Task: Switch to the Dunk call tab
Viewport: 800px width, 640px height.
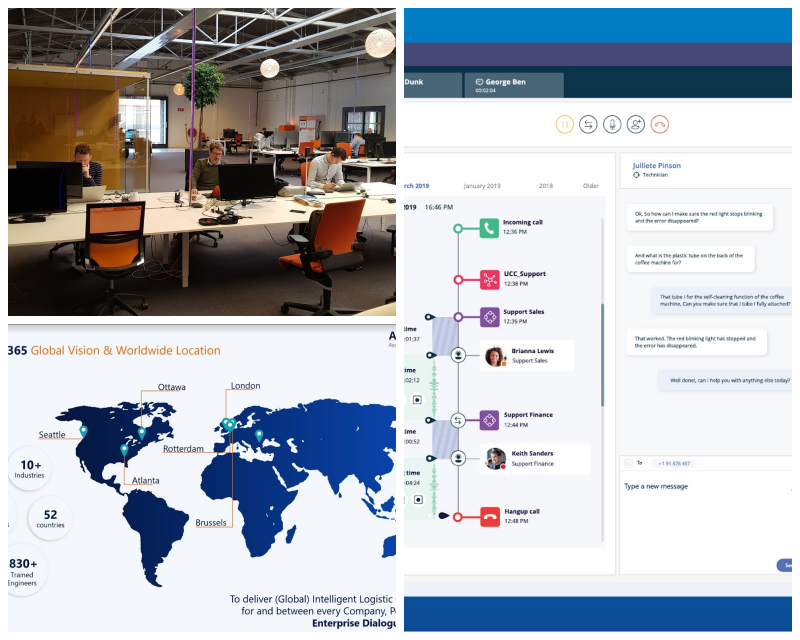Action: [433, 85]
